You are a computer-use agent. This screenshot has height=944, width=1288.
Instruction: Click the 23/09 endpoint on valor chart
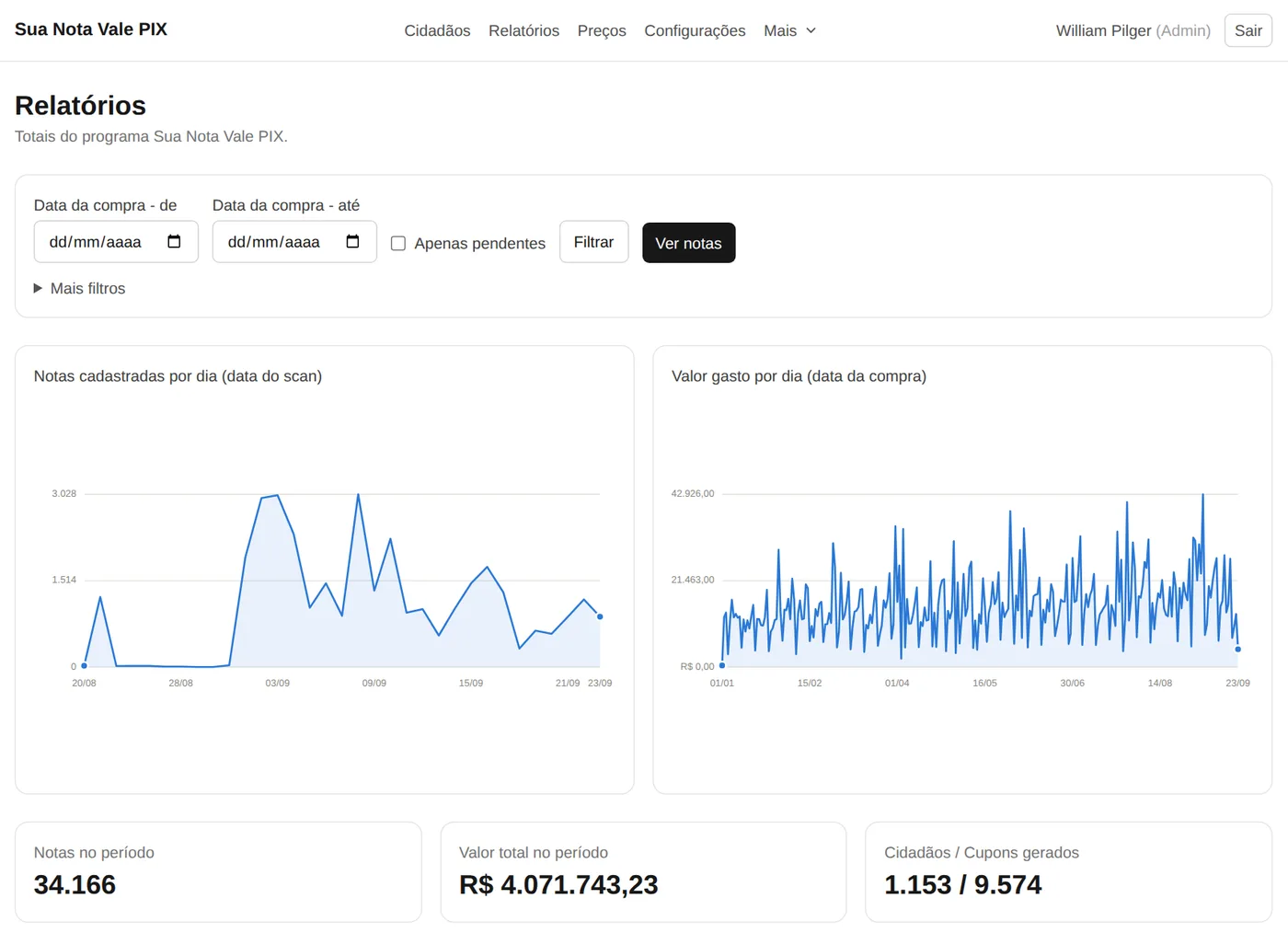coord(1238,650)
